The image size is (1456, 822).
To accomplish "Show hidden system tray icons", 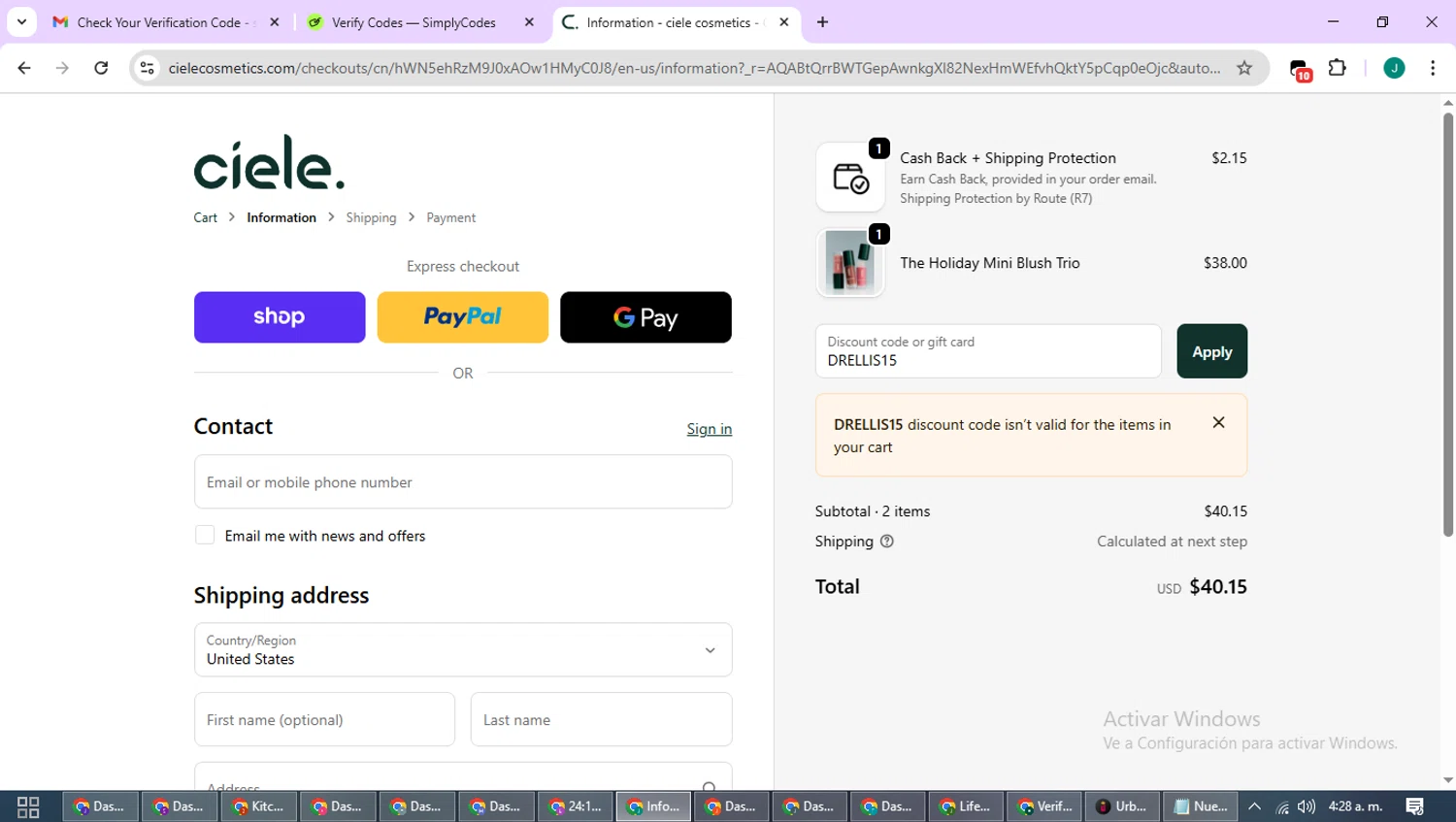I will point(1255,806).
